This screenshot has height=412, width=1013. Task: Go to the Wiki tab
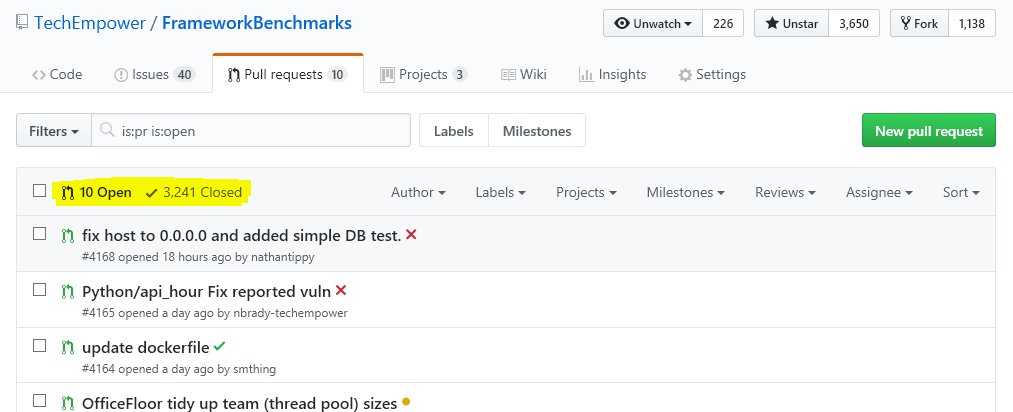pos(524,74)
